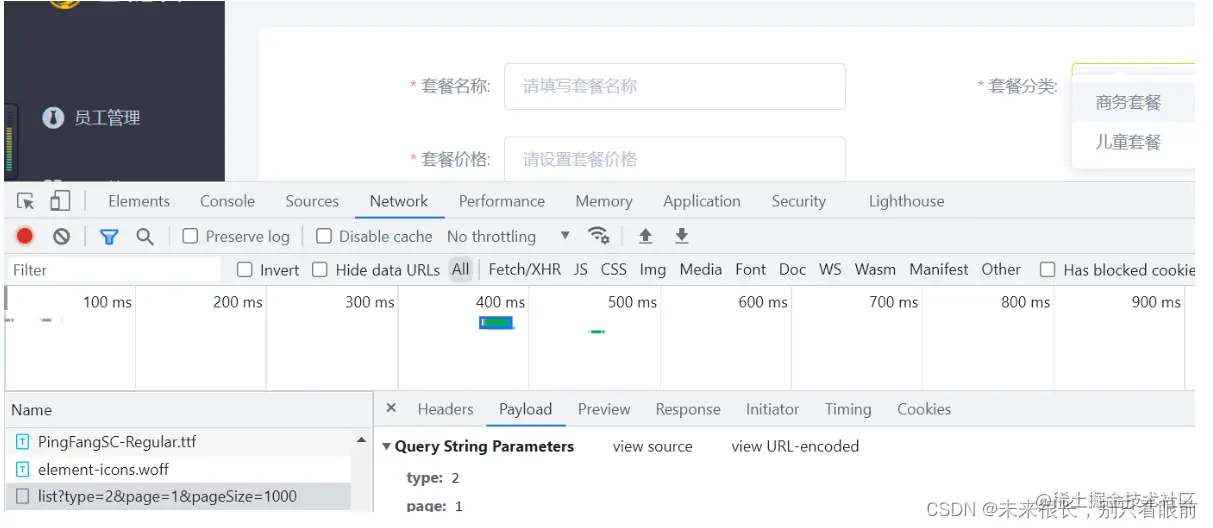The height and width of the screenshot is (528, 1213).
Task: Choose 商务套餐 from the dropdown
Action: click(1128, 102)
